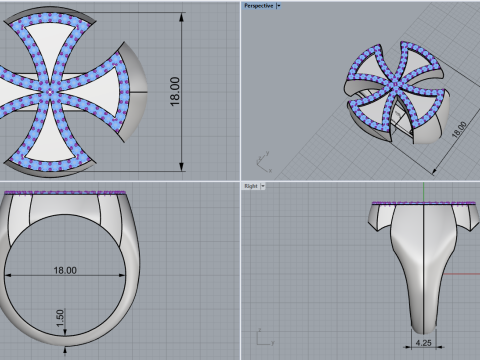Open the Right viewport dropdown arrow
The width and height of the screenshot is (480, 360).
coord(263,186)
